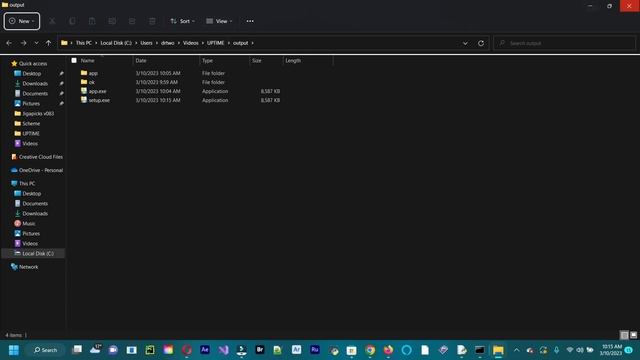Open address bar history dropdown
This screenshot has width=640, height=360.
pos(465,43)
